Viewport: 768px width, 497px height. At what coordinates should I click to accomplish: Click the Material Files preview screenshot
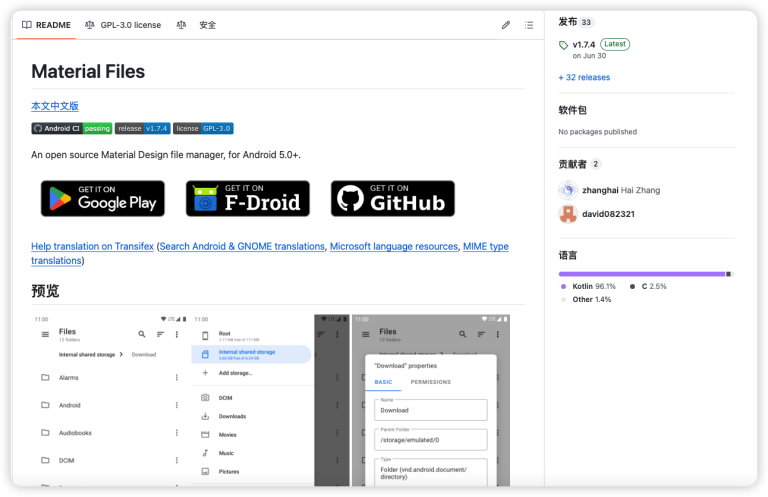point(271,400)
